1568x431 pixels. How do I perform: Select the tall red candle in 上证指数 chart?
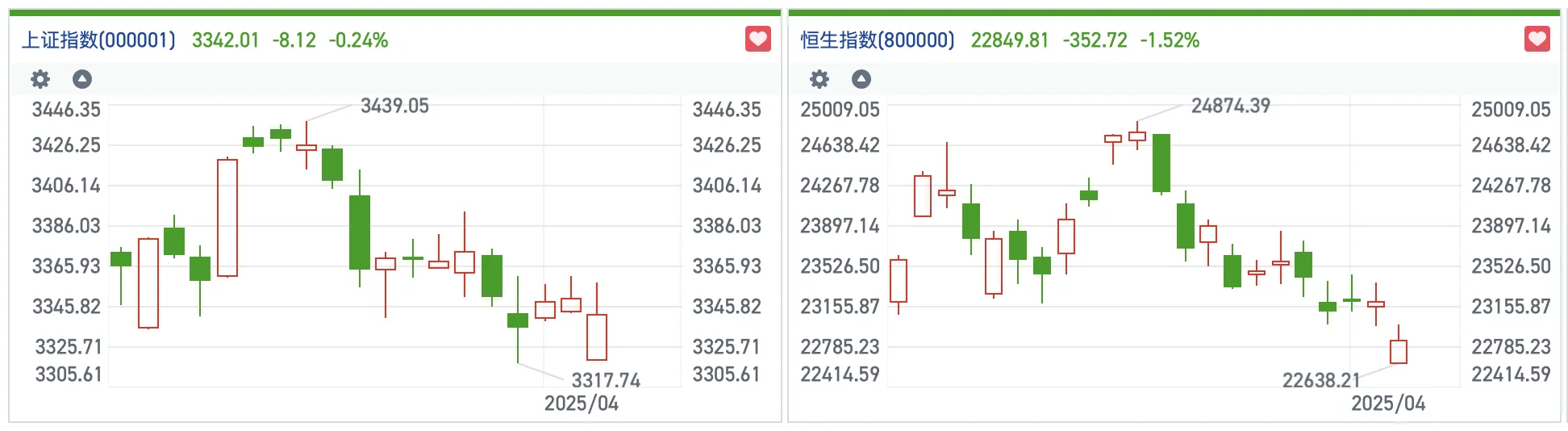pos(227,218)
